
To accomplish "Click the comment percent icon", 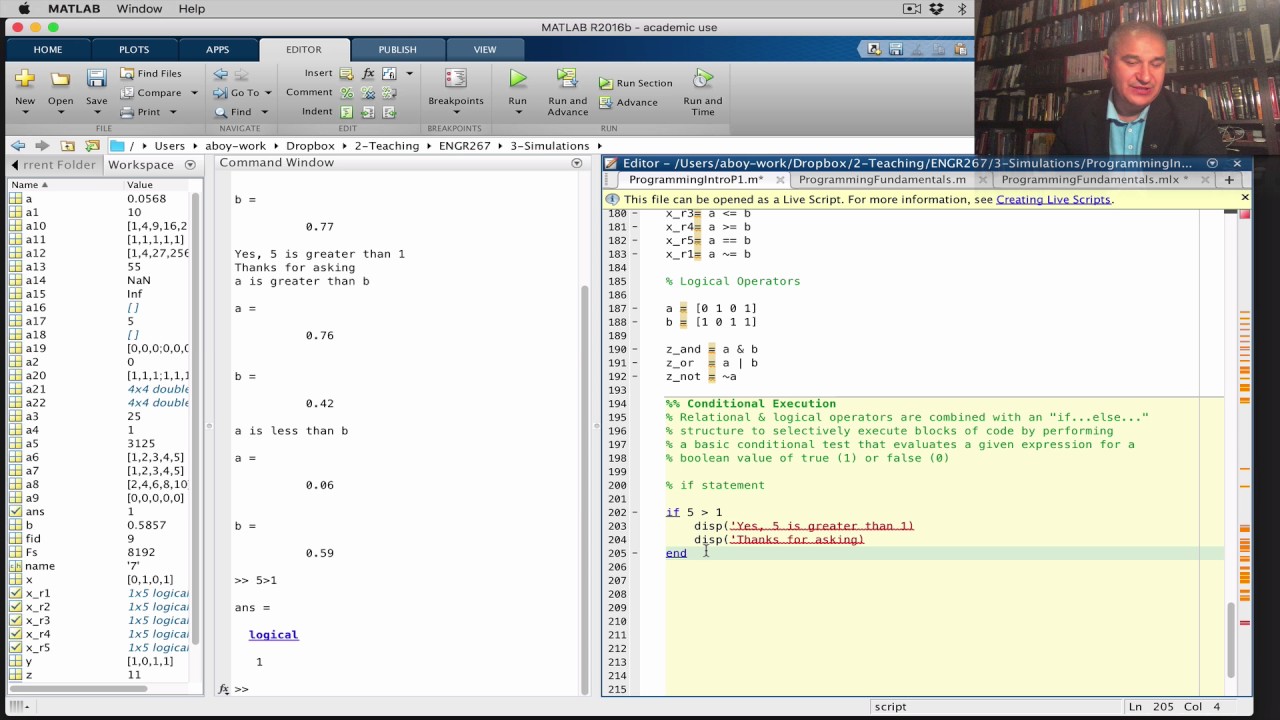I will [346, 93].
